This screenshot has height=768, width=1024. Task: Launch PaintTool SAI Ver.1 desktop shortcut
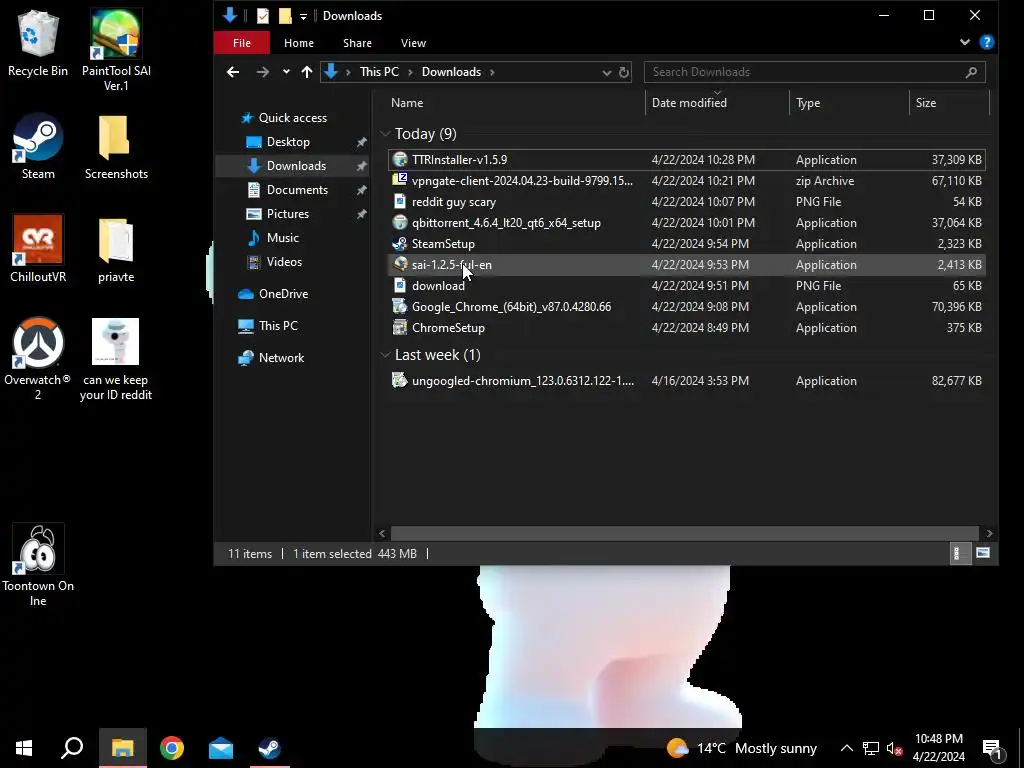116,50
